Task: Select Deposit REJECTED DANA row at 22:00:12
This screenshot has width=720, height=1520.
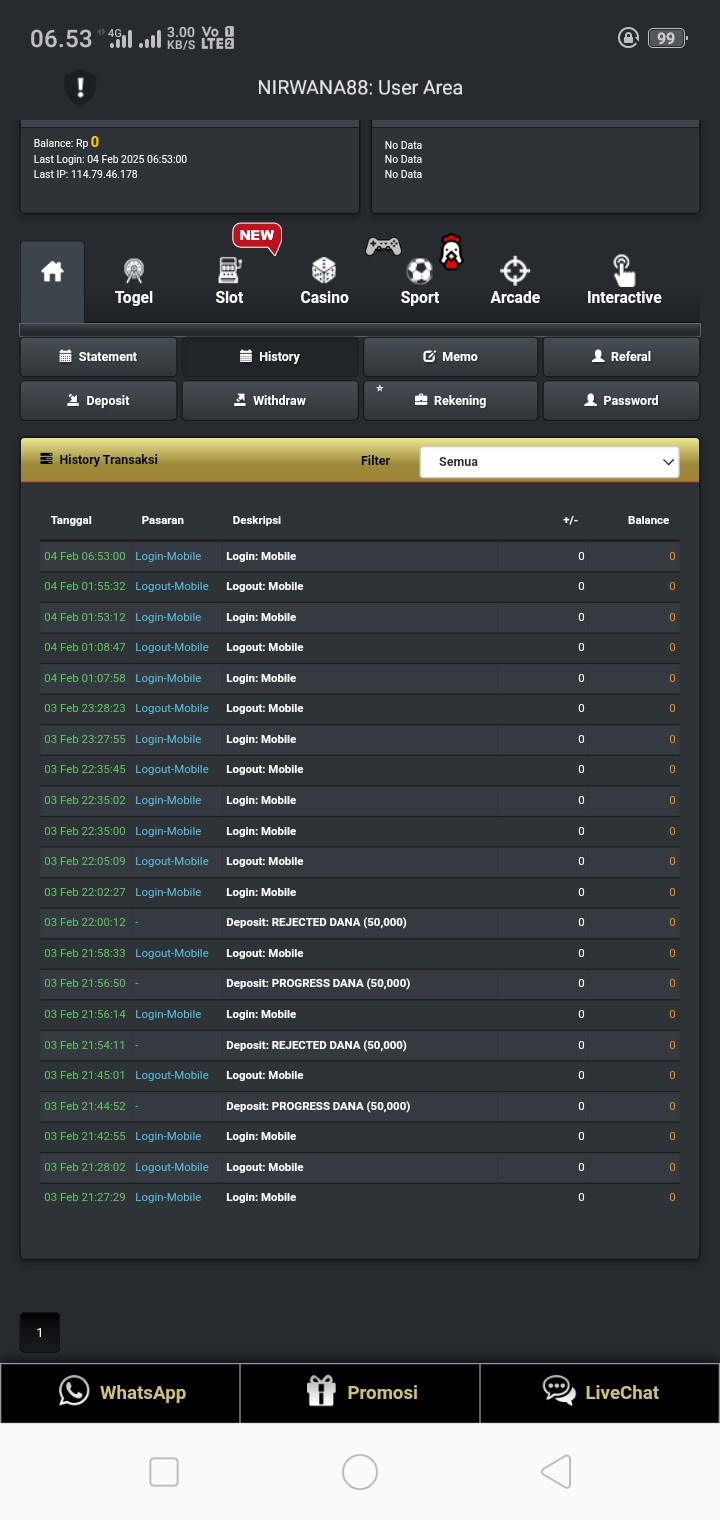Action: tap(360, 922)
